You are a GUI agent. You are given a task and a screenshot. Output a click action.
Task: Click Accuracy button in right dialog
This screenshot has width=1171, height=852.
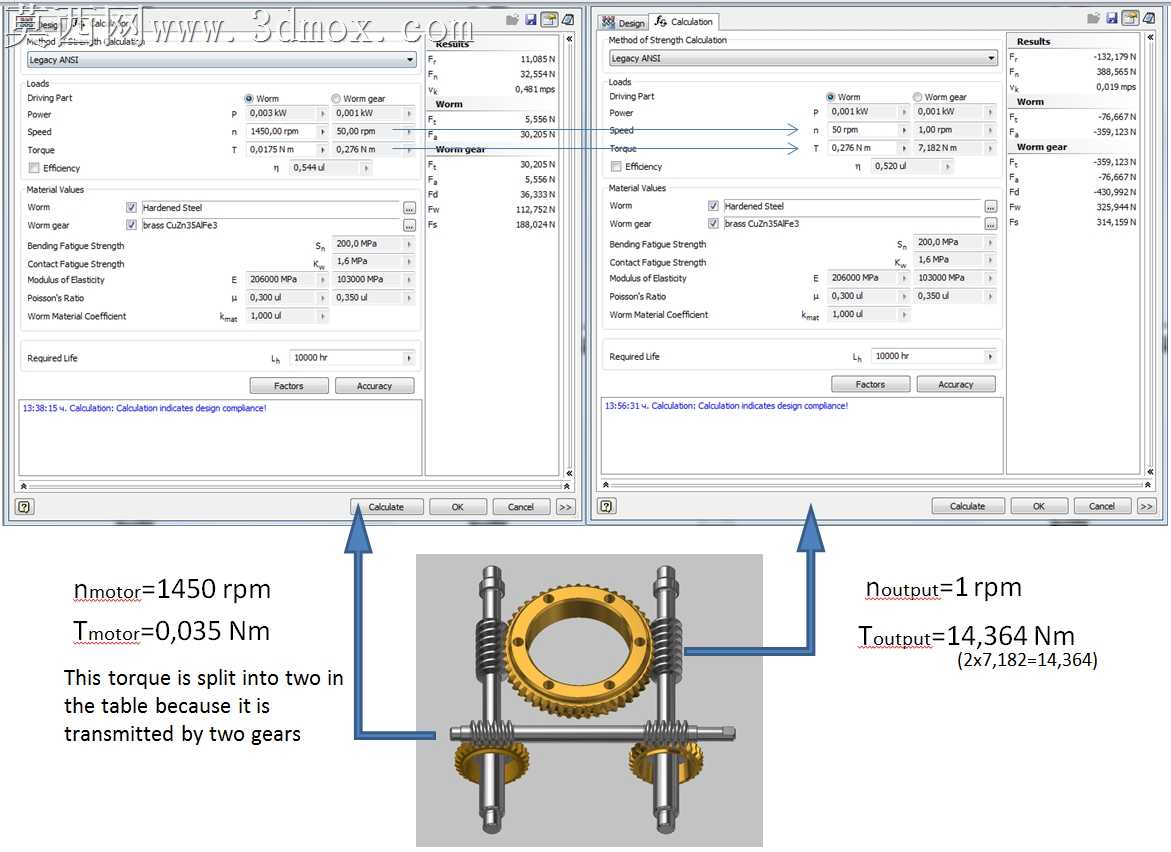pyautogui.click(x=956, y=385)
